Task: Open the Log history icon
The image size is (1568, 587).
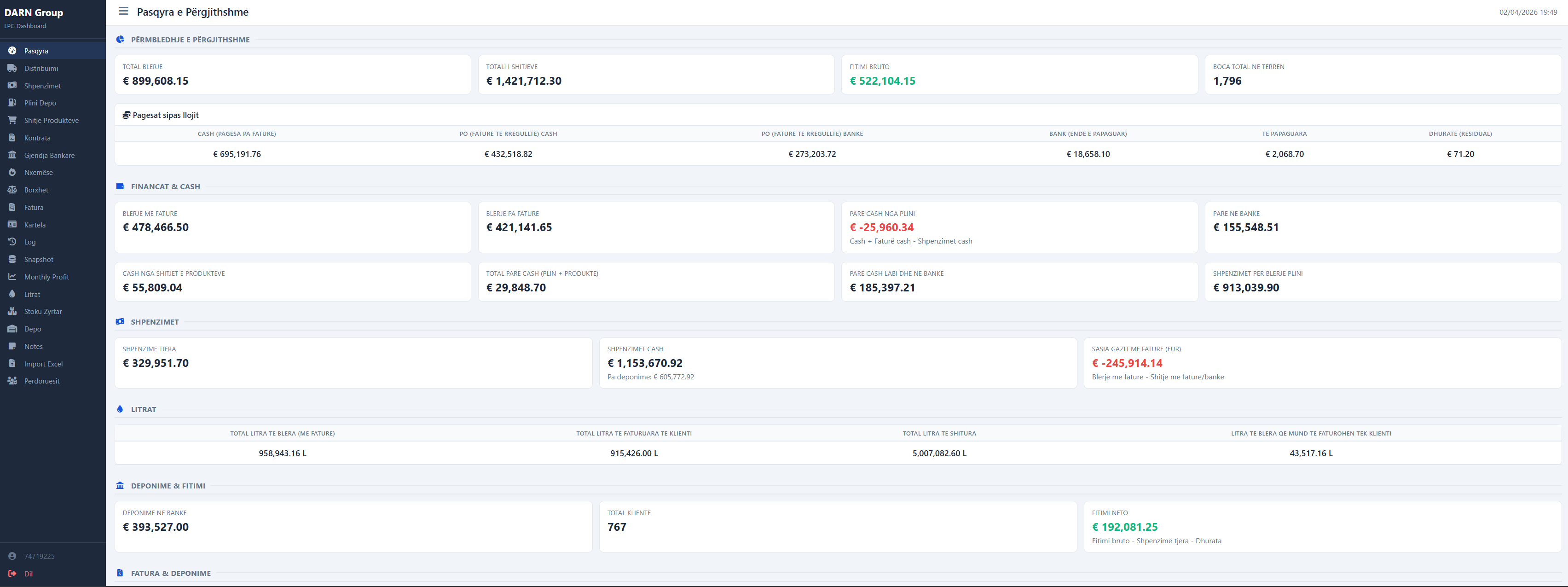Action: (13, 242)
